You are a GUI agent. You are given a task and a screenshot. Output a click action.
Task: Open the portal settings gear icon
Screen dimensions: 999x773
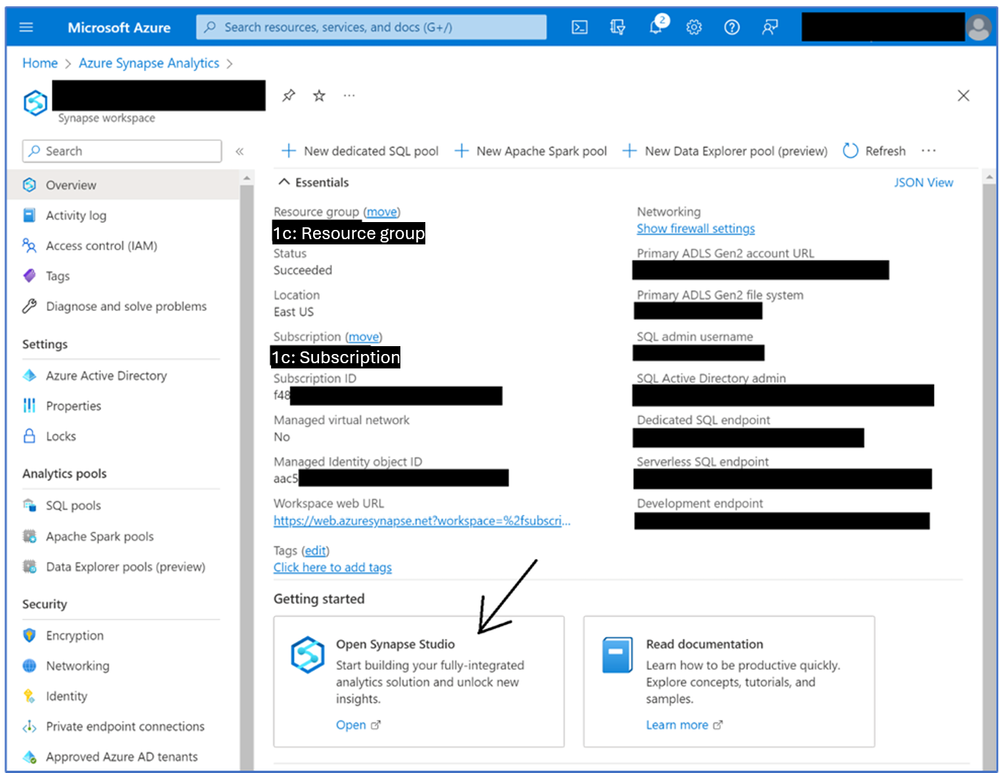click(694, 27)
